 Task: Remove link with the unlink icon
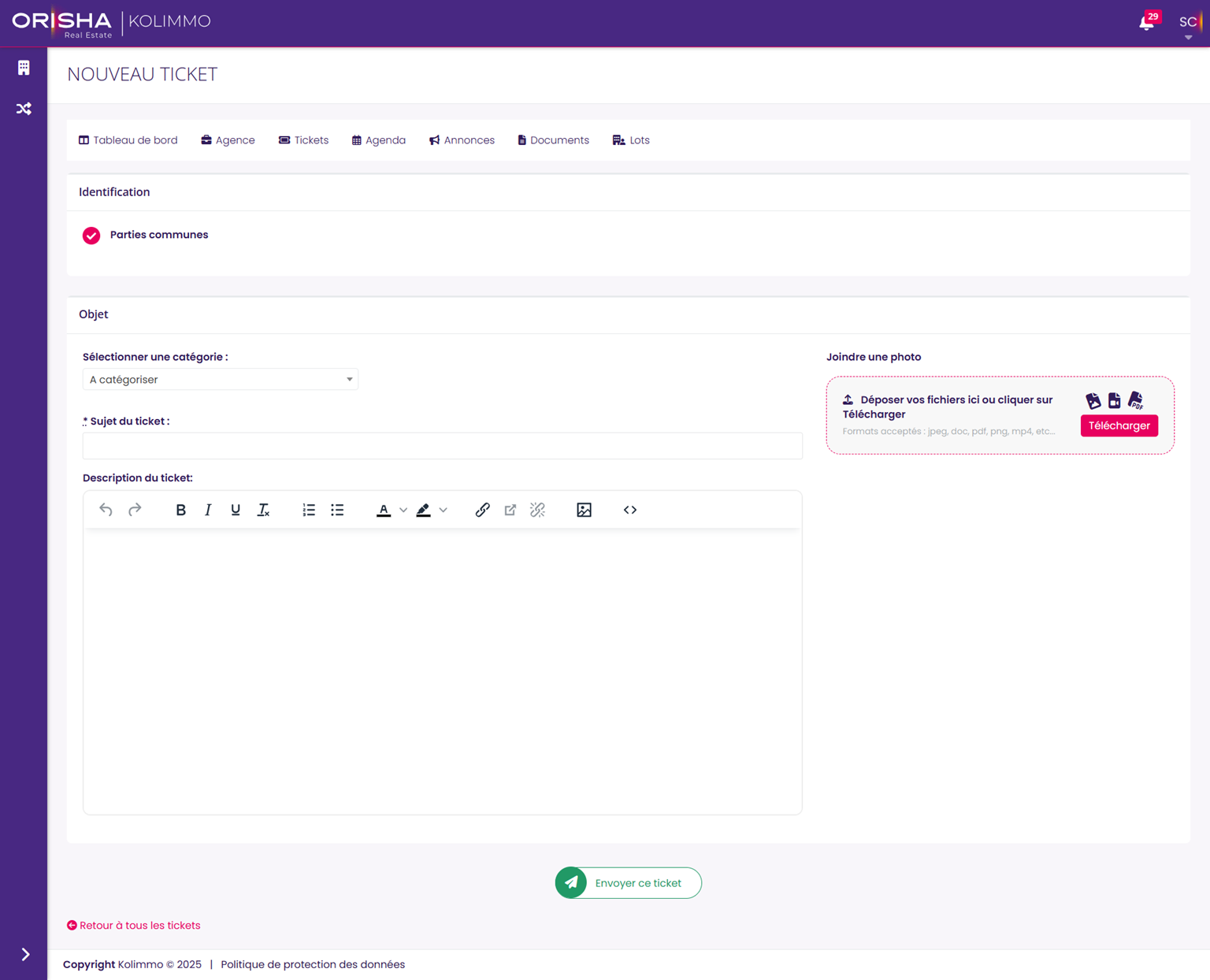point(538,510)
